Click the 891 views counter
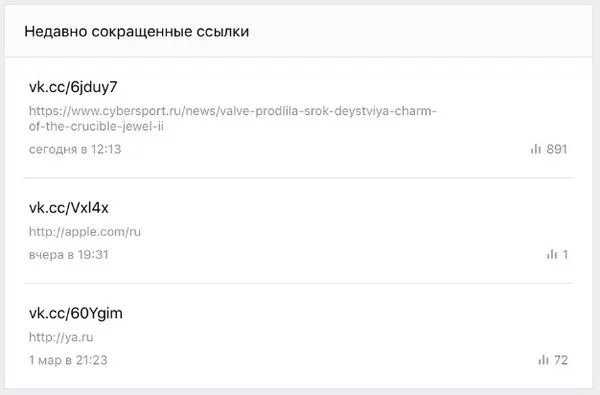 coord(557,149)
